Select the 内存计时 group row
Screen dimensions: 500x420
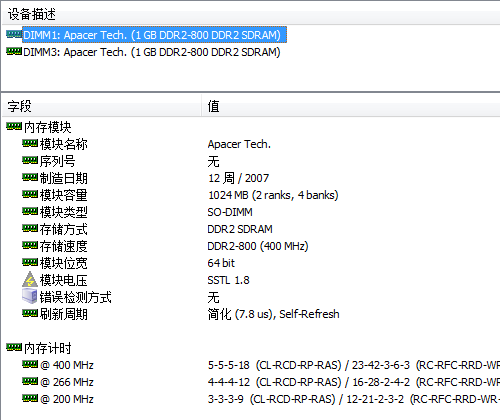tap(48, 348)
